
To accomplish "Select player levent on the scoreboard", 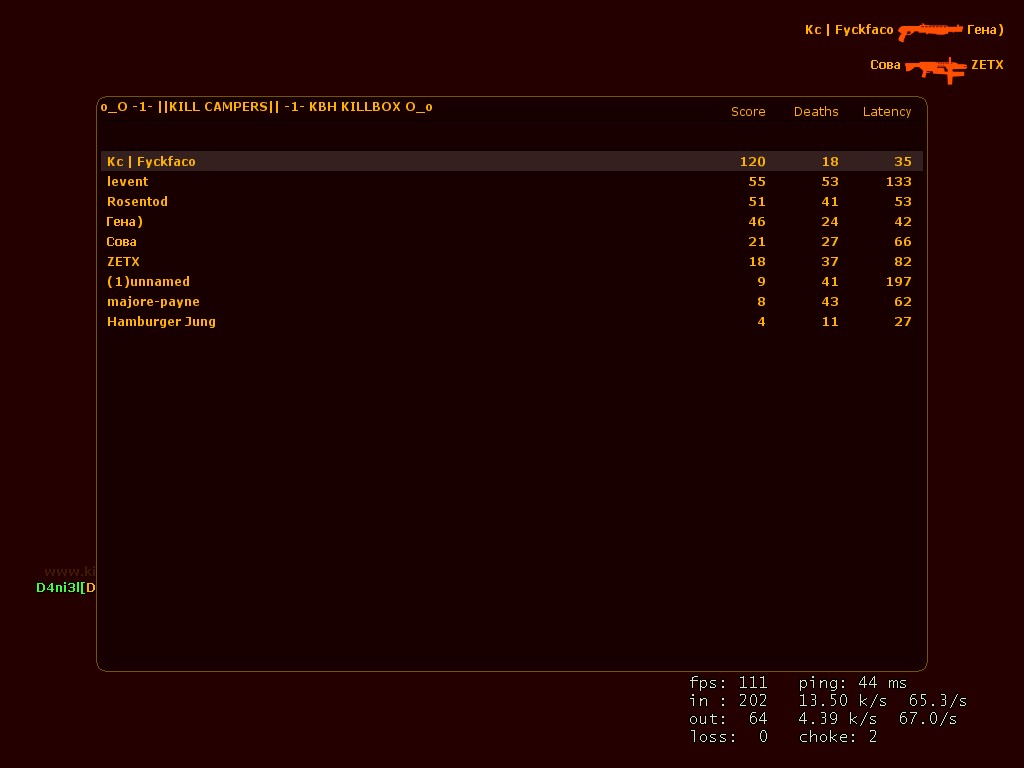I will [x=127, y=181].
